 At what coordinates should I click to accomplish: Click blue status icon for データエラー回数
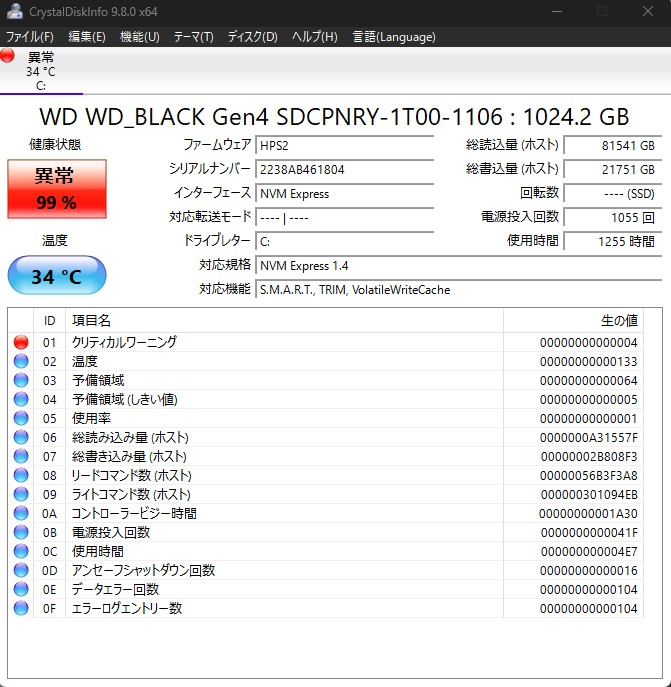pyautogui.click(x=21, y=589)
